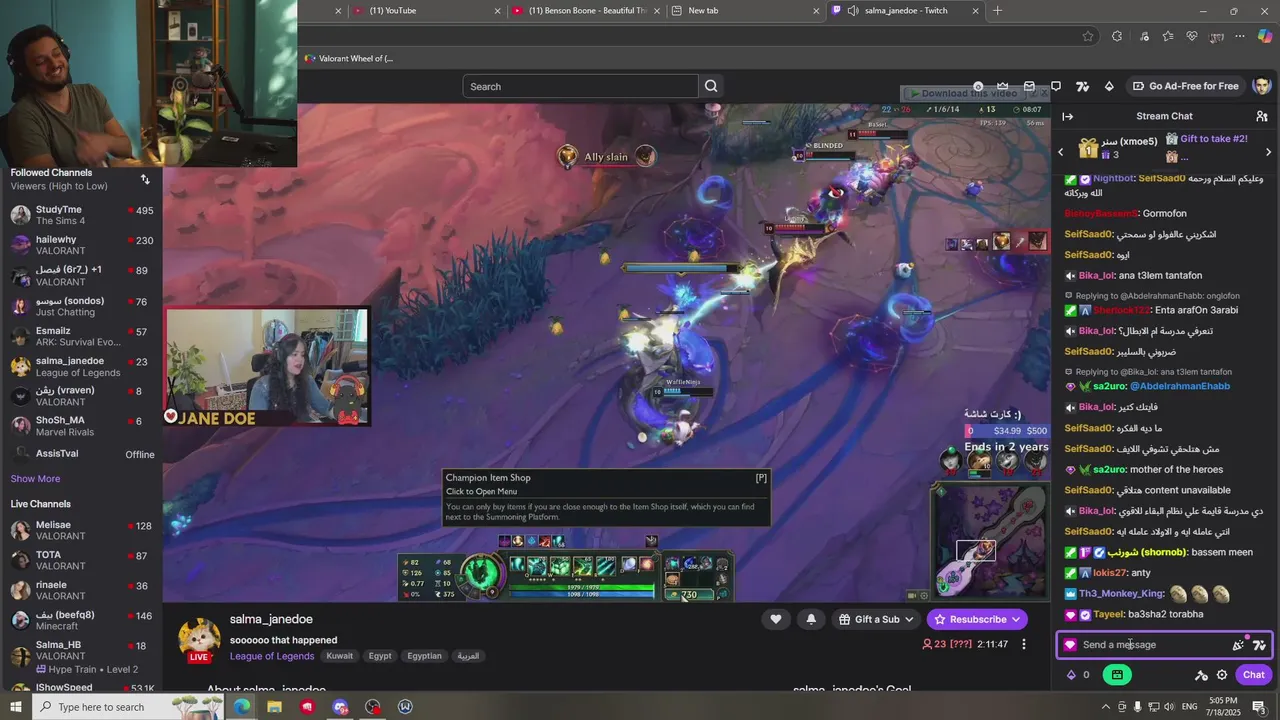Click the Get Bits diamond icon
Viewport: 1280px width, 720px height.
[x=1109, y=86]
